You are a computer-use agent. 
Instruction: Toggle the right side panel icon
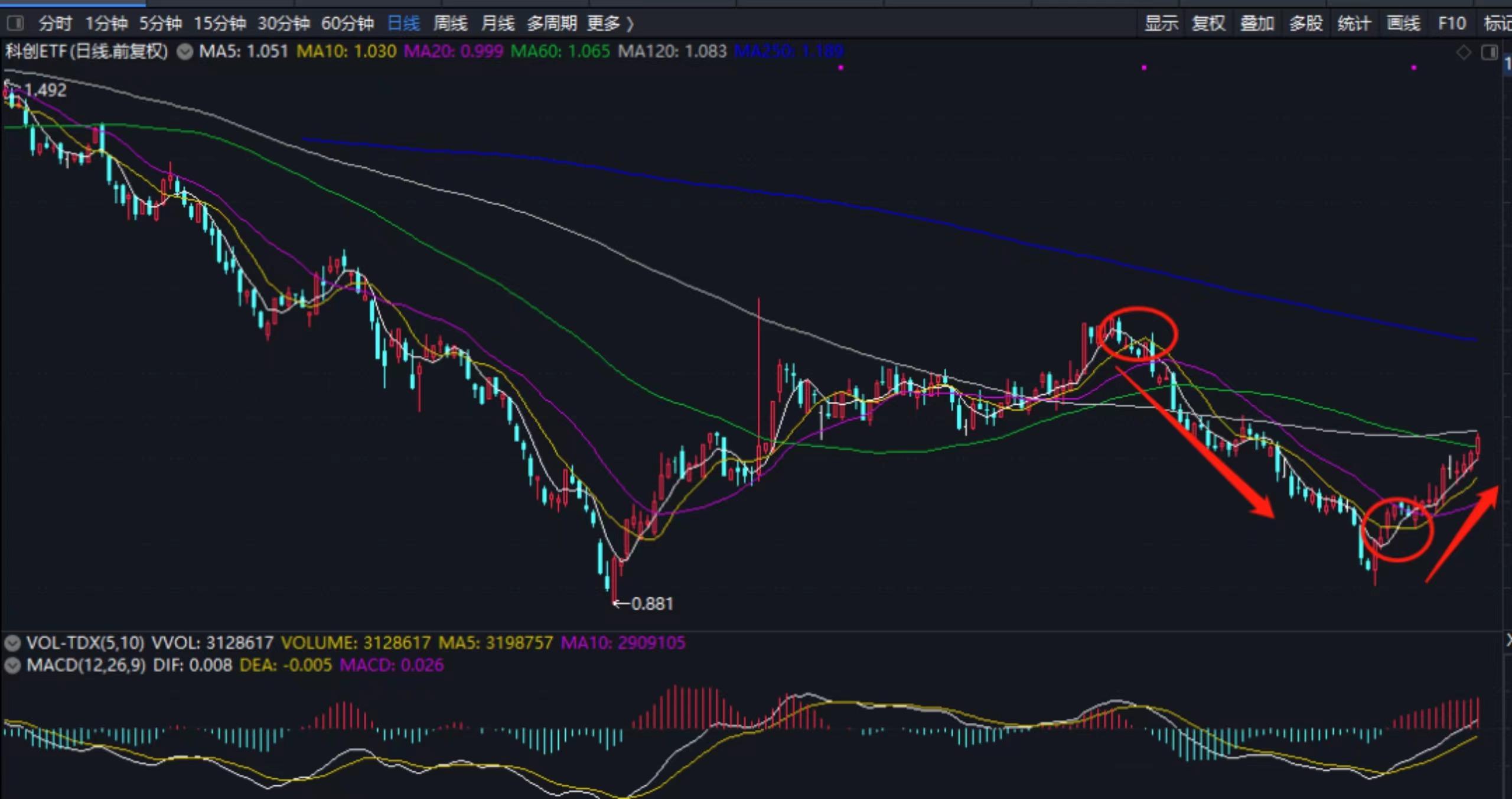point(1489,53)
